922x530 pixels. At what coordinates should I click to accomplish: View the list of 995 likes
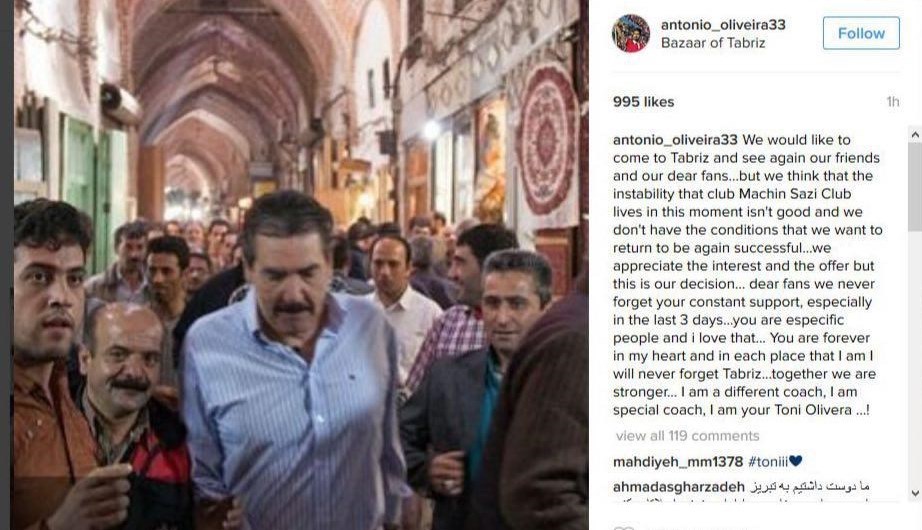click(x=643, y=102)
